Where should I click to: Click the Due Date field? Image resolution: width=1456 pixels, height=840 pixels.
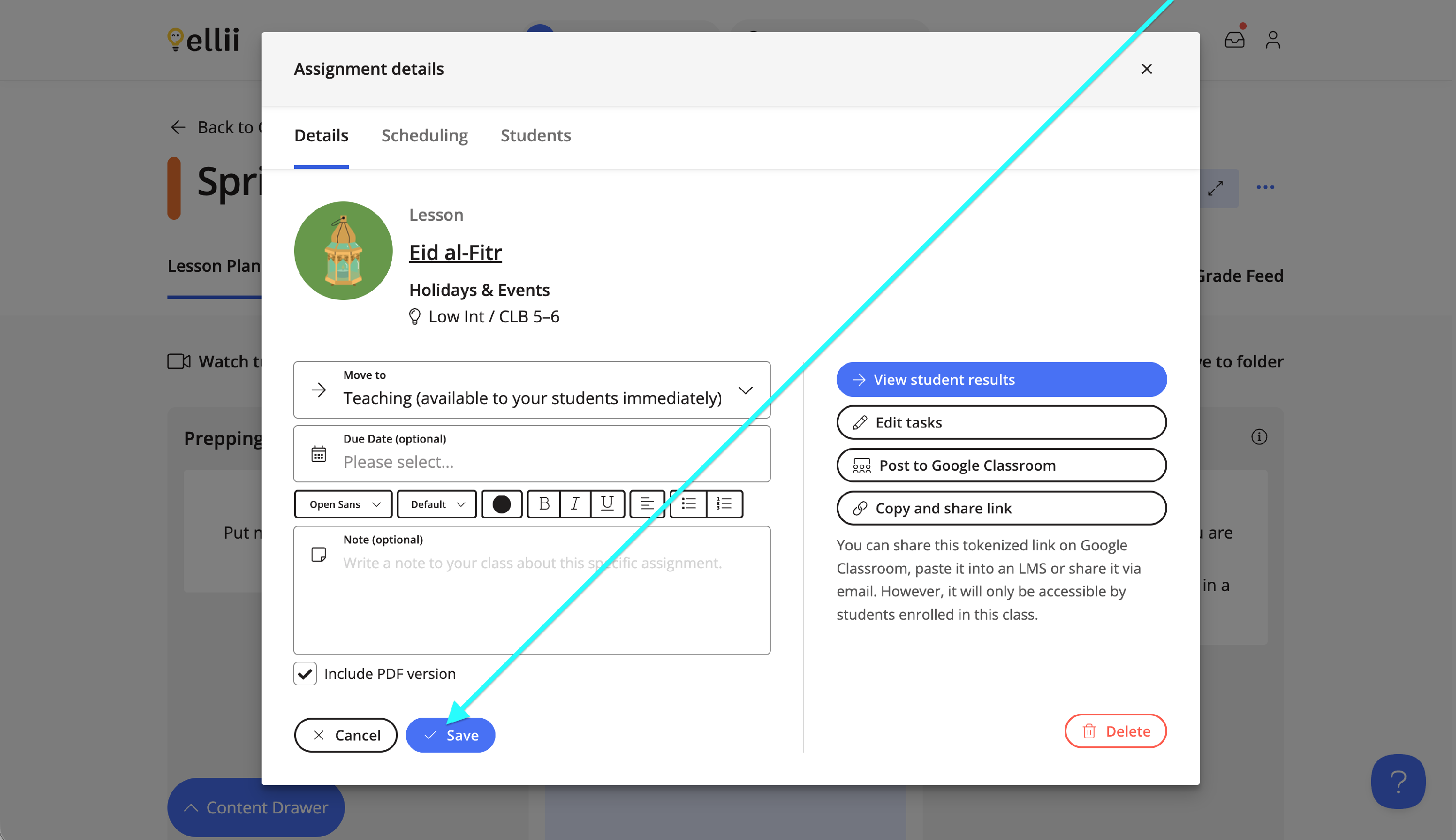point(531,454)
